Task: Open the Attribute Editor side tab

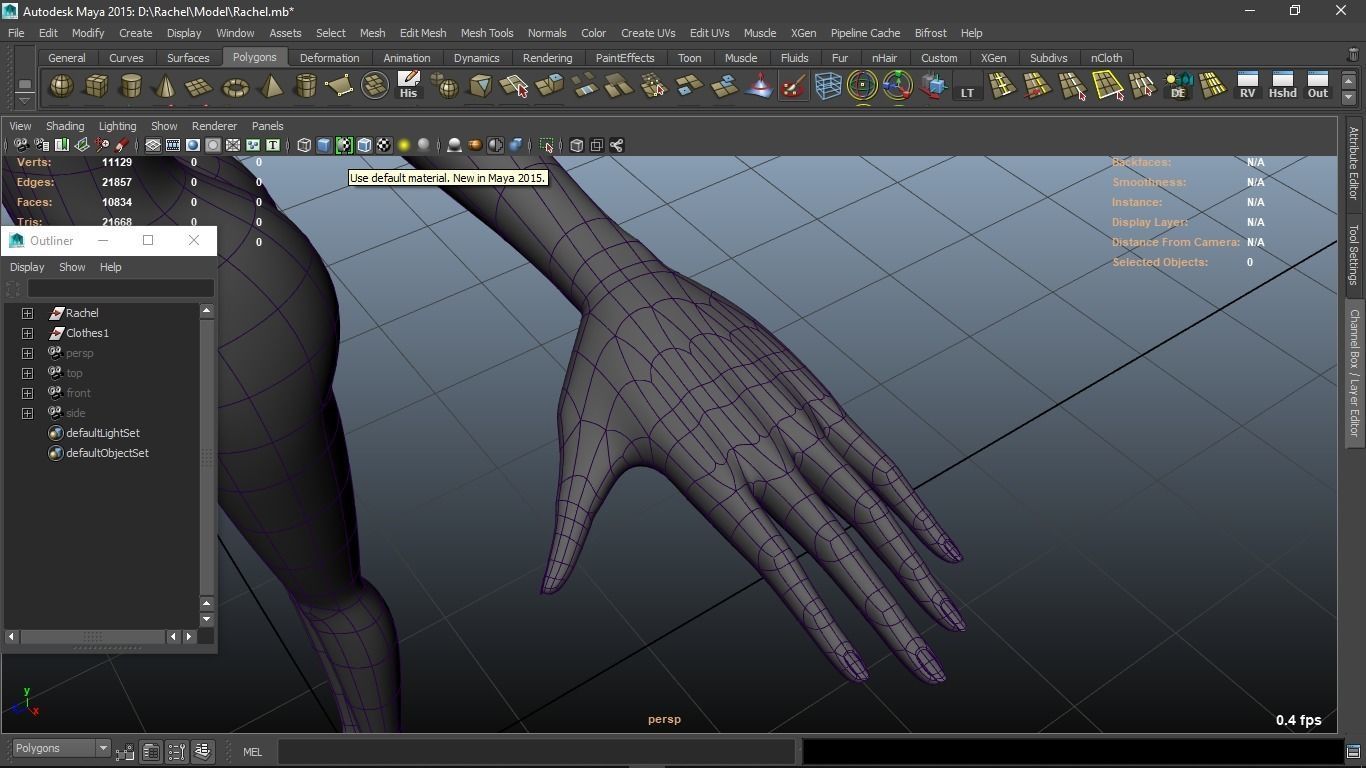Action: (x=1353, y=163)
